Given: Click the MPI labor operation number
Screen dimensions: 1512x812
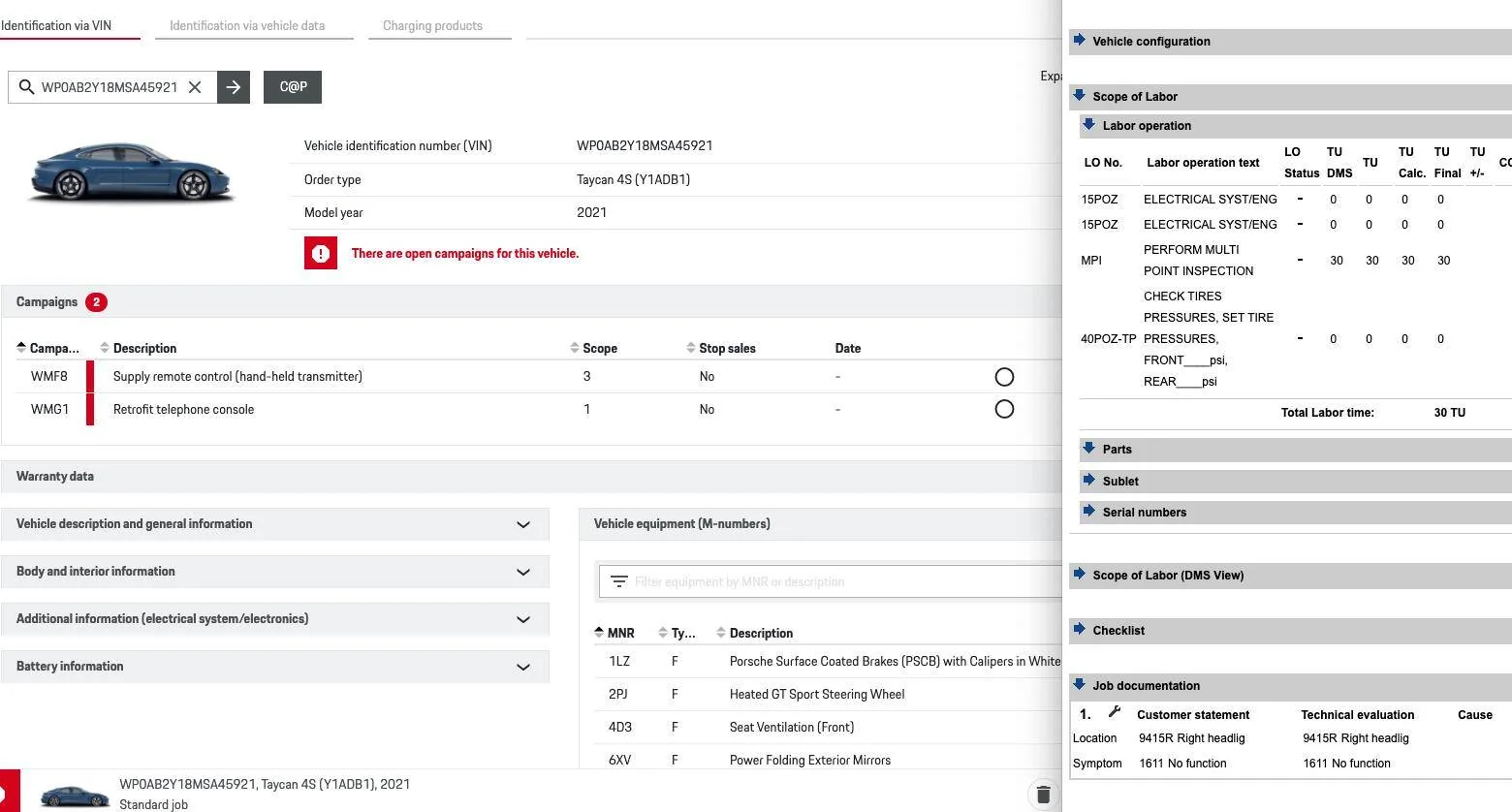Looking at the screenshot, I should pos(1091,261).
